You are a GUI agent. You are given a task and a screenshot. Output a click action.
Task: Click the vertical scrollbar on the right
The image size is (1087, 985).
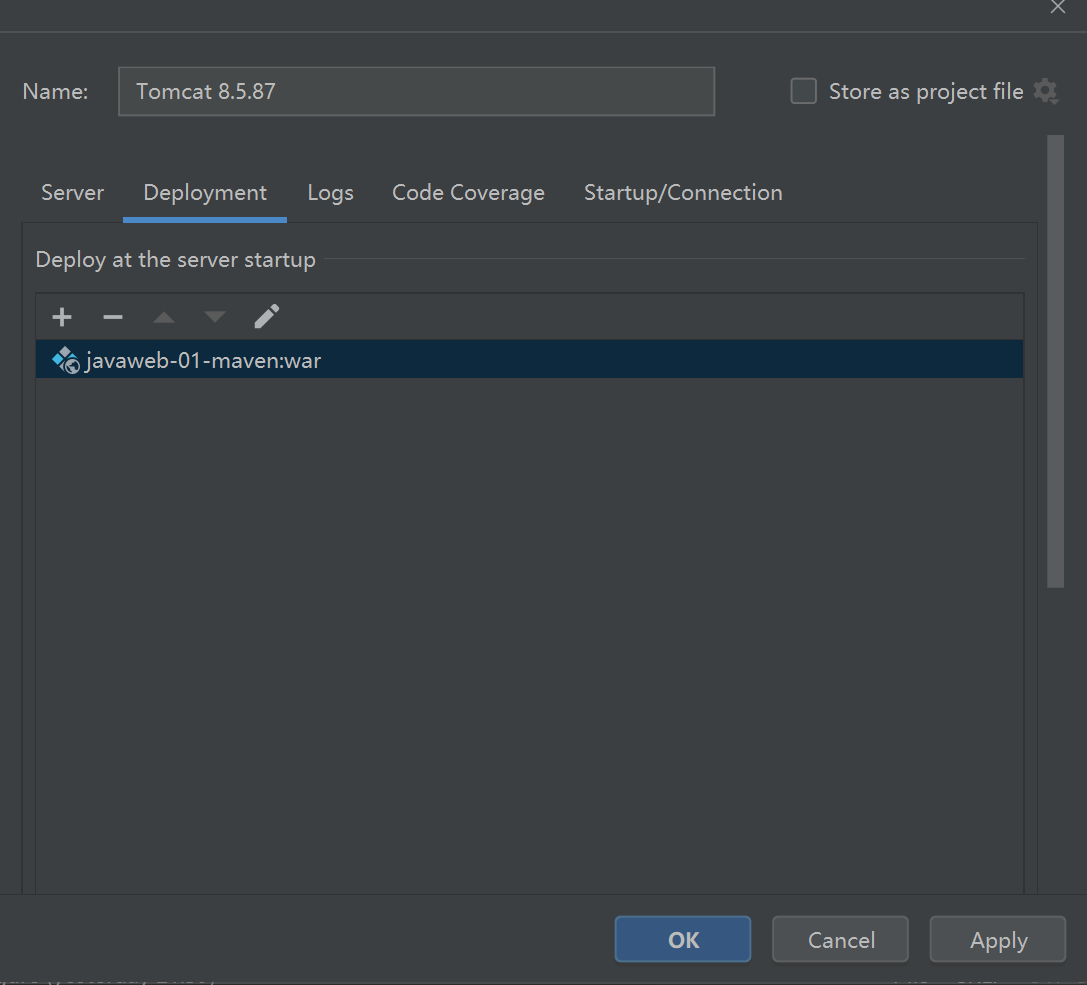(1056, 361)
